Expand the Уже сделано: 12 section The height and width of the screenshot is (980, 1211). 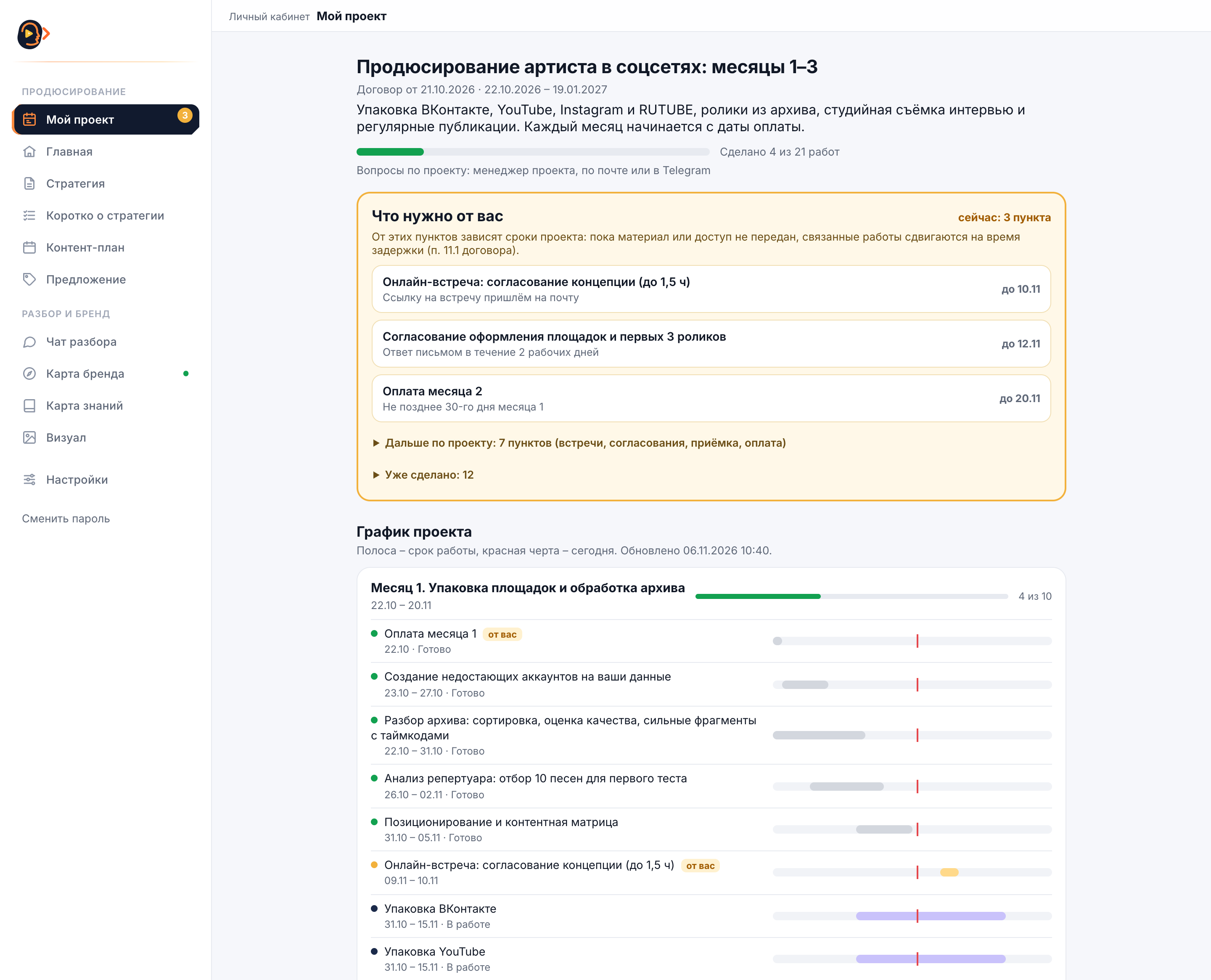(423, 475)
